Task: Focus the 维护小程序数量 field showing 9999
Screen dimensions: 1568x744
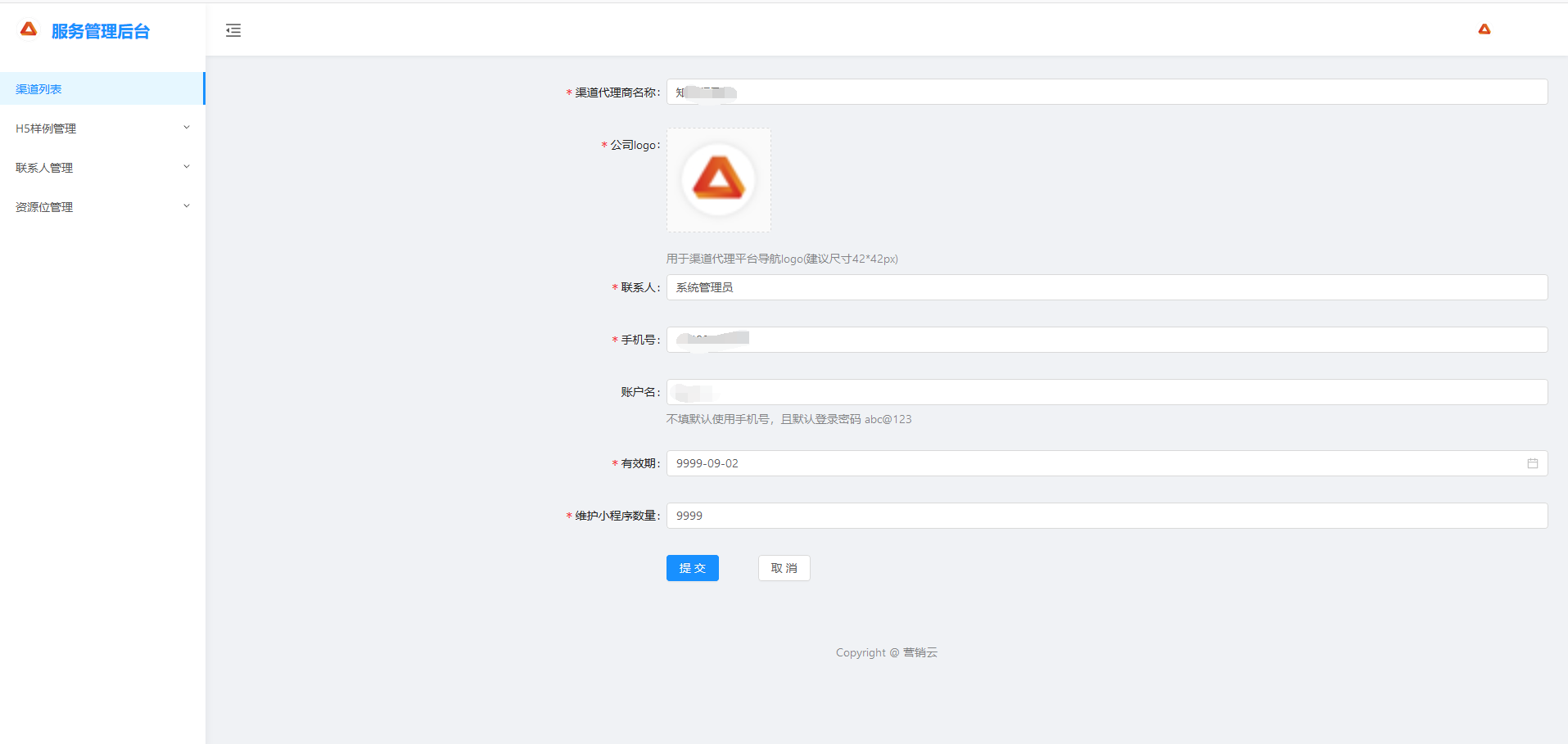Action: coord(1107,516)
